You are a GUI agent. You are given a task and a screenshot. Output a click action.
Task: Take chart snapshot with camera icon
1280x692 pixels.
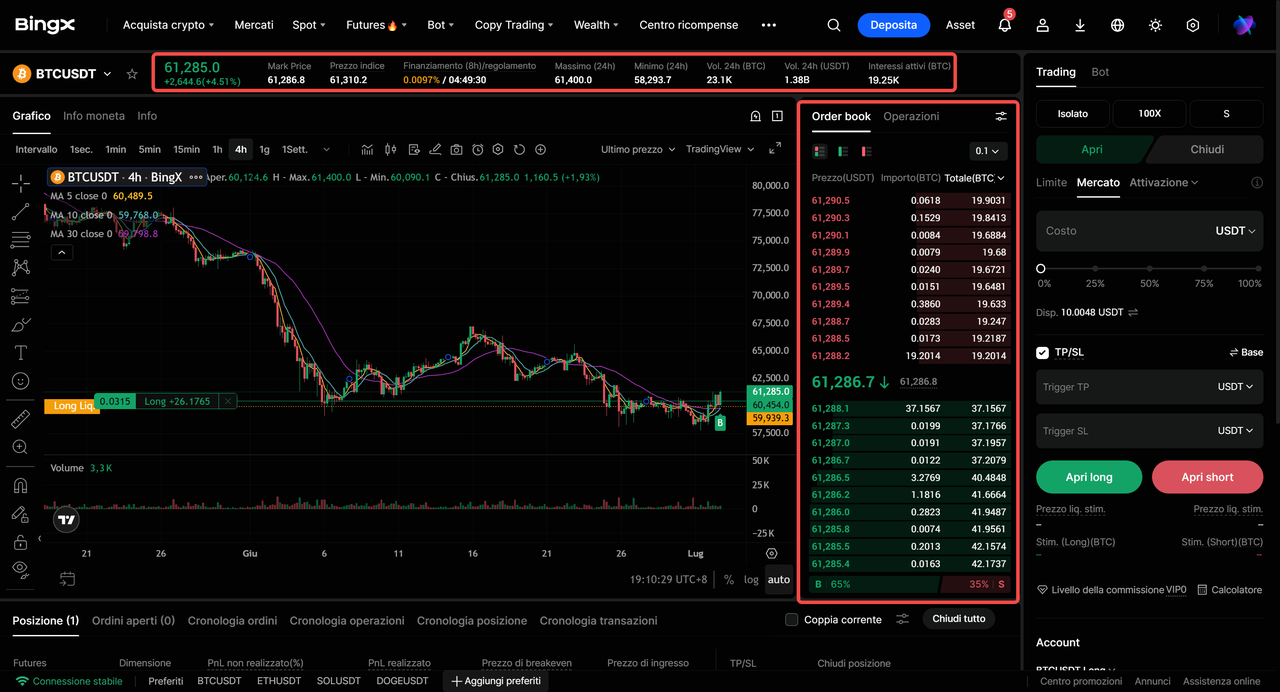pos(456,150)
